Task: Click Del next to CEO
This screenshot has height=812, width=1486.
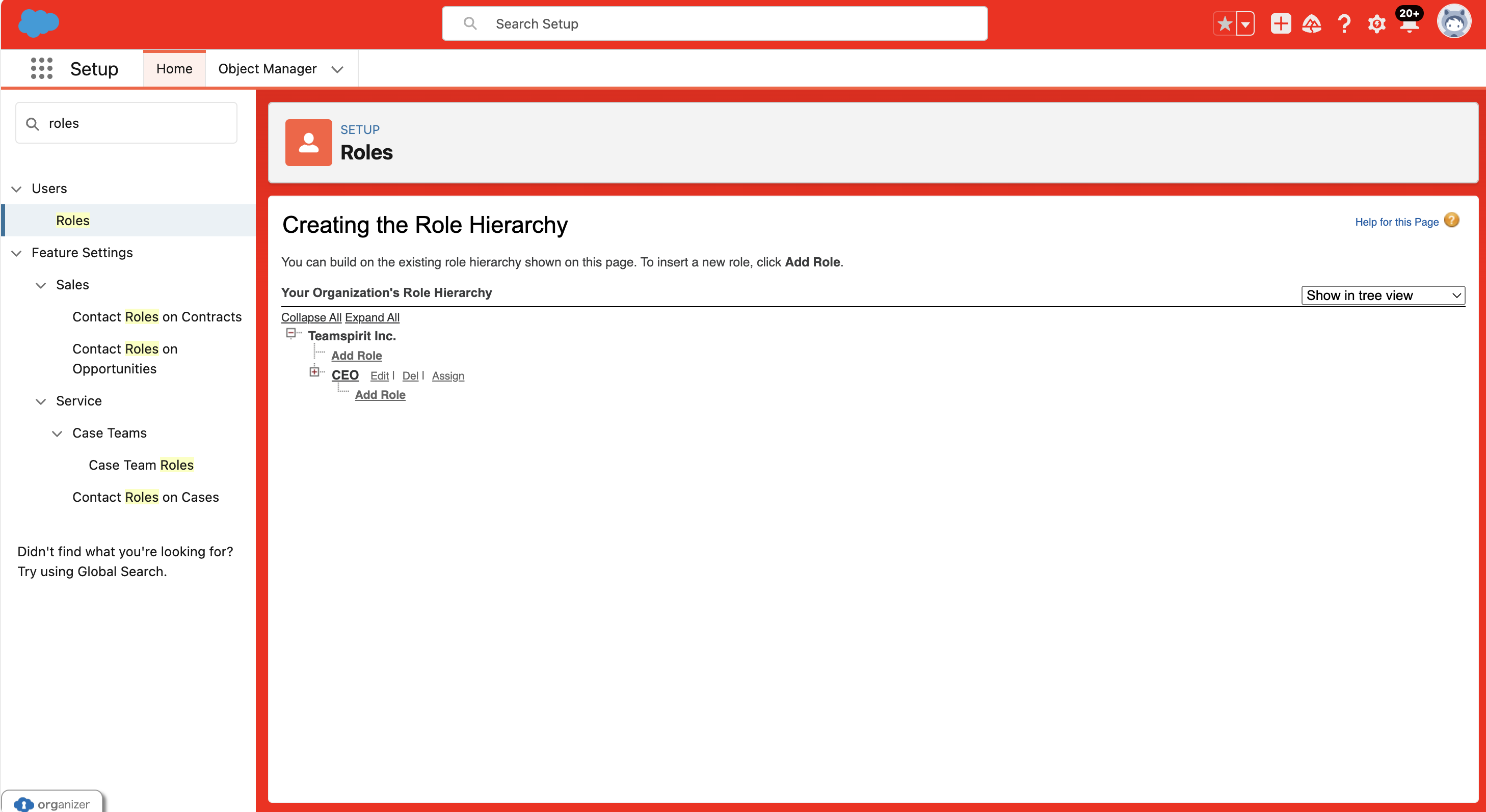Action: pyautogui.click(x=410, y=376)
